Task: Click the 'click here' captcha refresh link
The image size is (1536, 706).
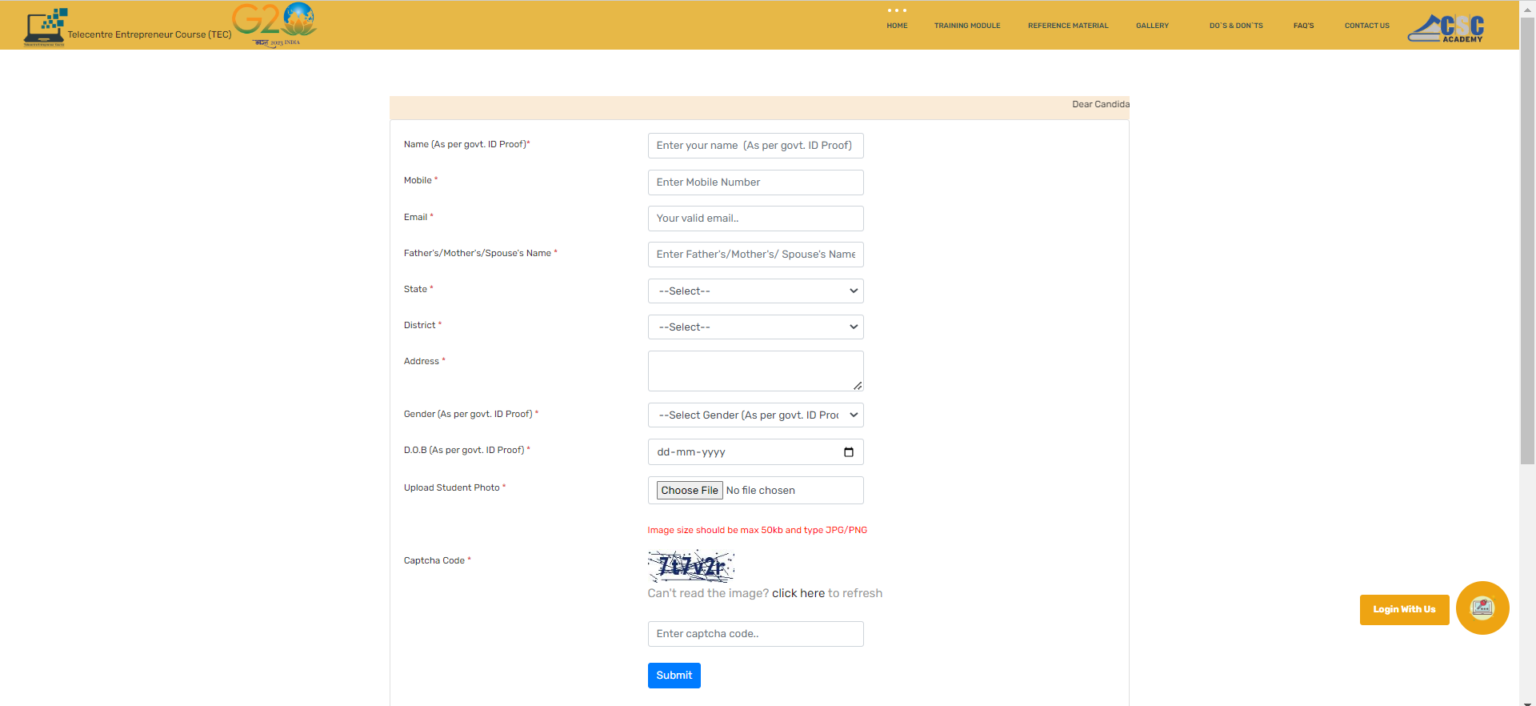Action: point(798,593)
